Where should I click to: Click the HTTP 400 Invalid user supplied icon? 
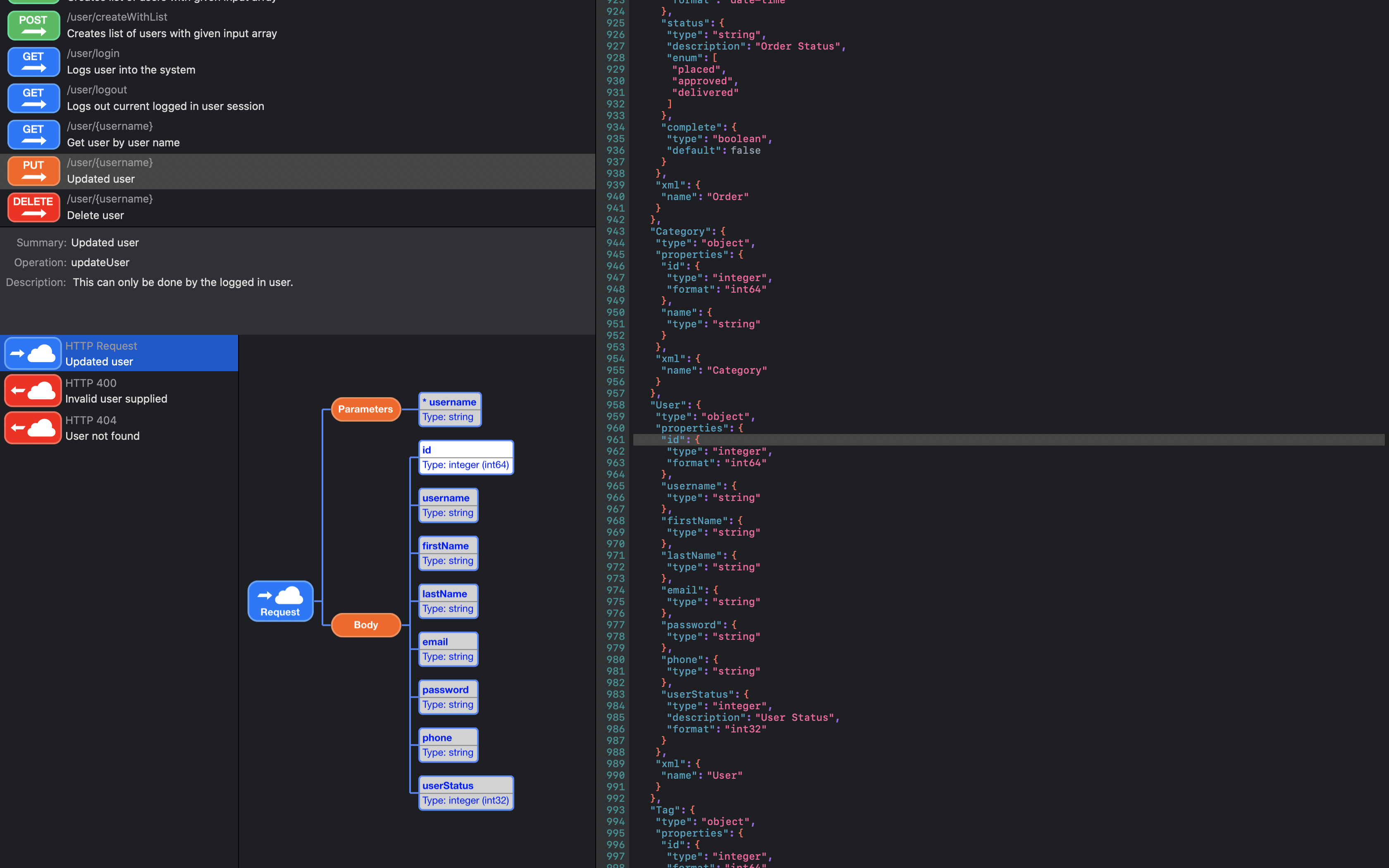(32, 390)
